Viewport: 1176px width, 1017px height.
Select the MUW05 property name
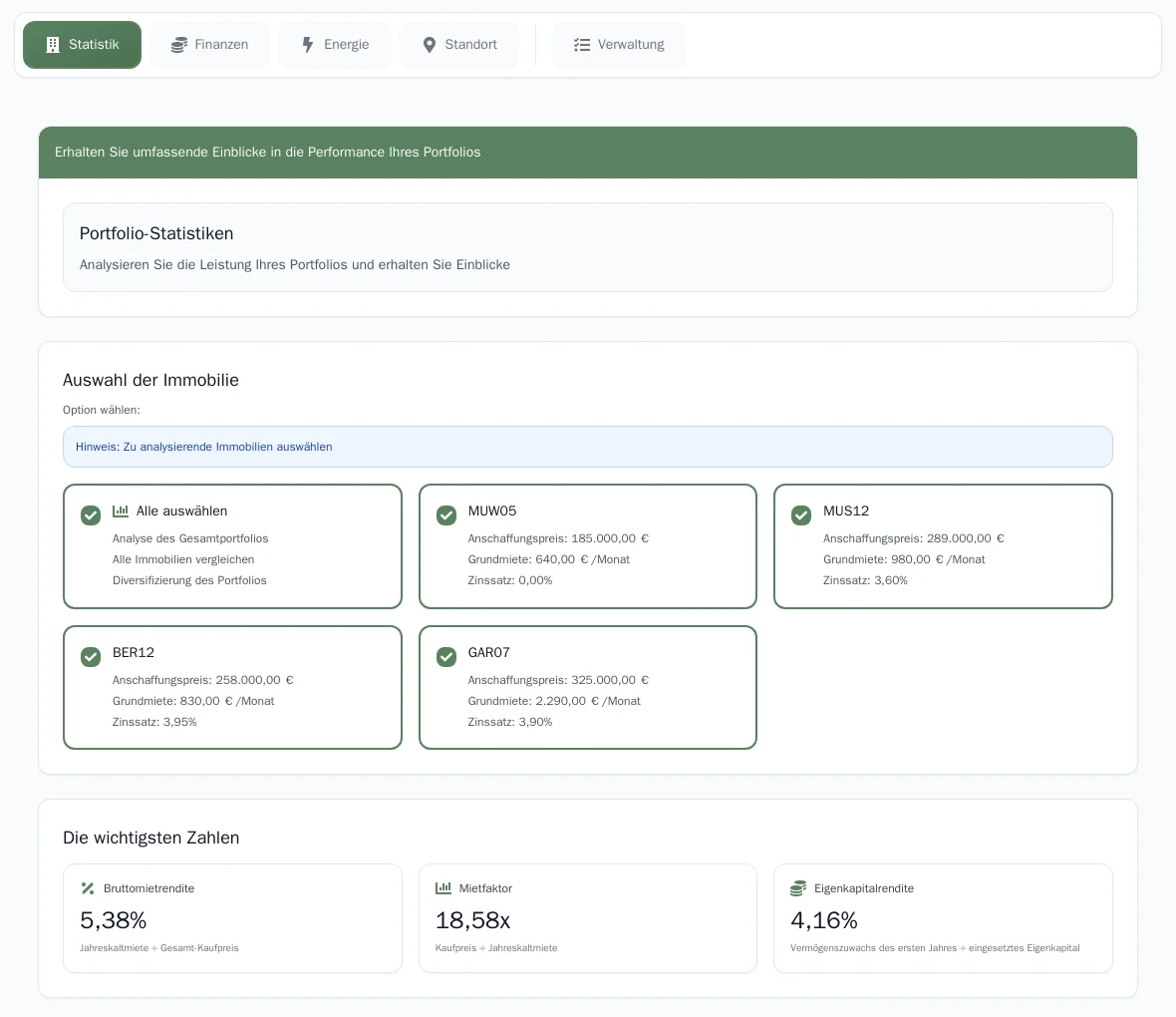click(x=492, y=511)
